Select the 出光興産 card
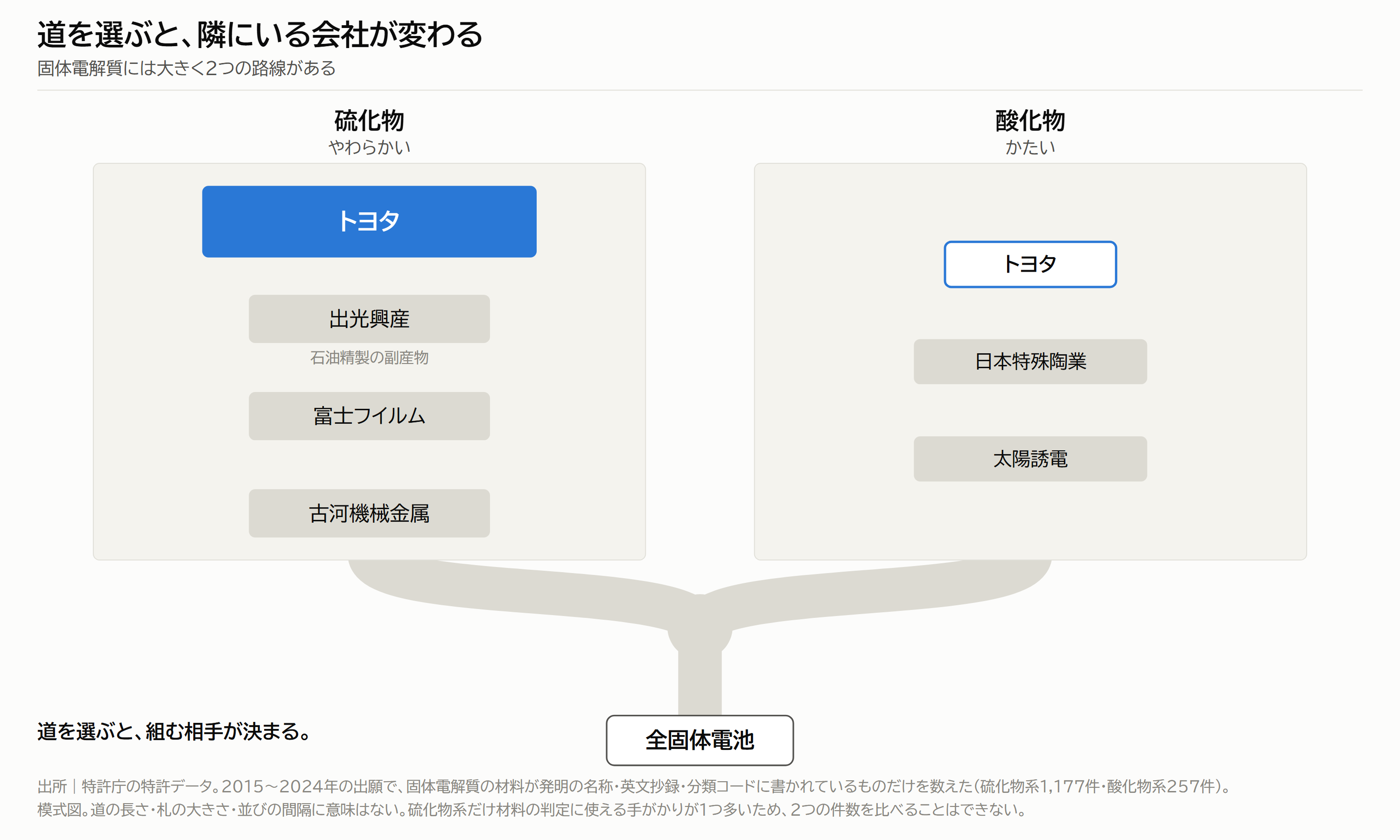The height and width of the screenshot is (840, 1400). pyautogui.click(x=369, y=319)
